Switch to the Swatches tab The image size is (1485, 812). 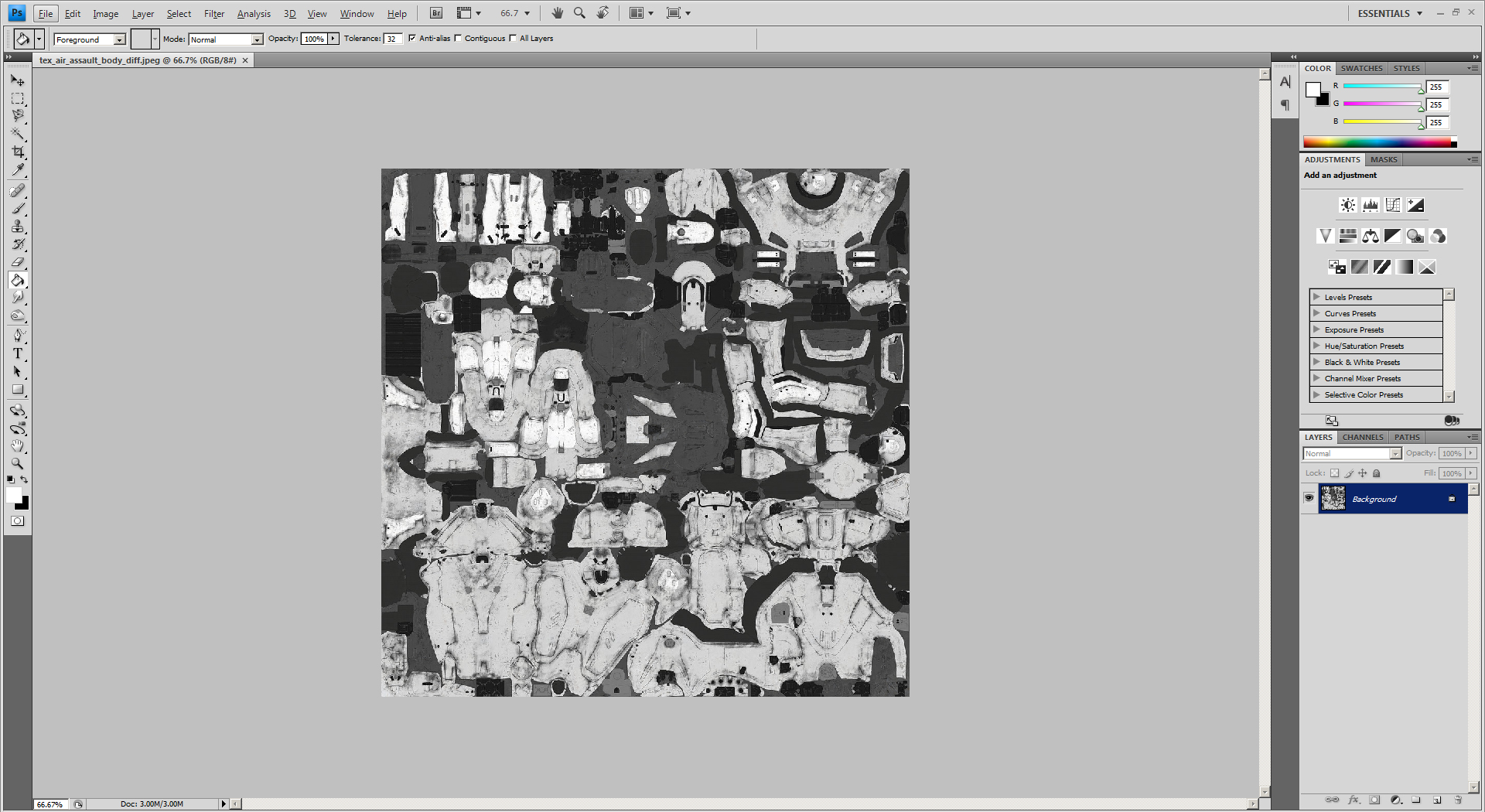(x=1361, y=68)
